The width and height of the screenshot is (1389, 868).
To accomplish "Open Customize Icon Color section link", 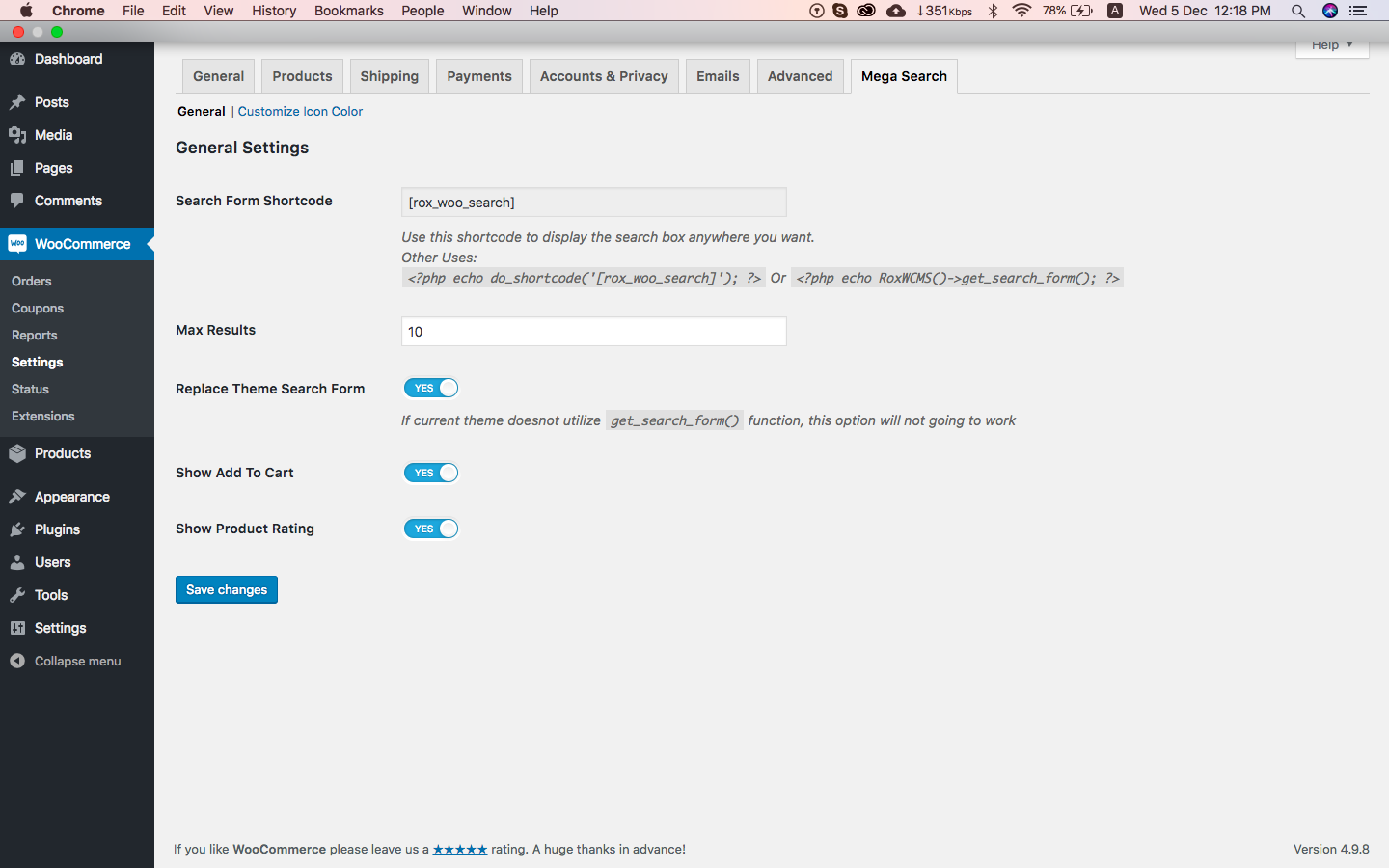I will pyautogui.click(x=300, y=111).
